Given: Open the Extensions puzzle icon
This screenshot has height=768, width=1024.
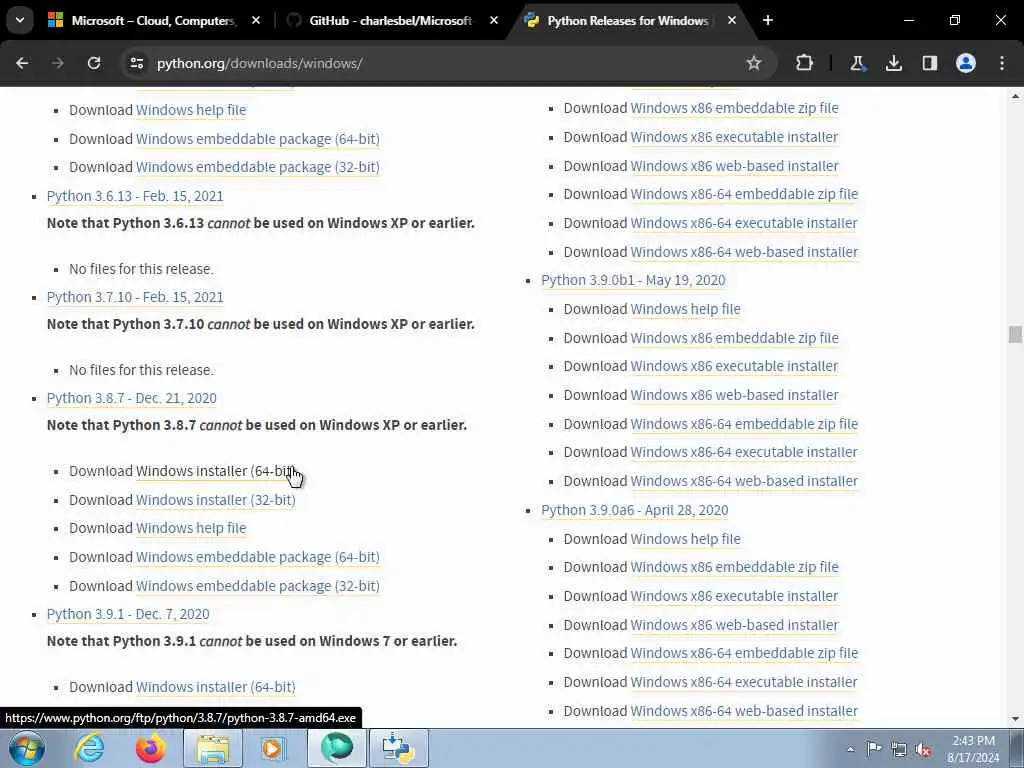Looking at the screenshot, I should coord(805,63).
